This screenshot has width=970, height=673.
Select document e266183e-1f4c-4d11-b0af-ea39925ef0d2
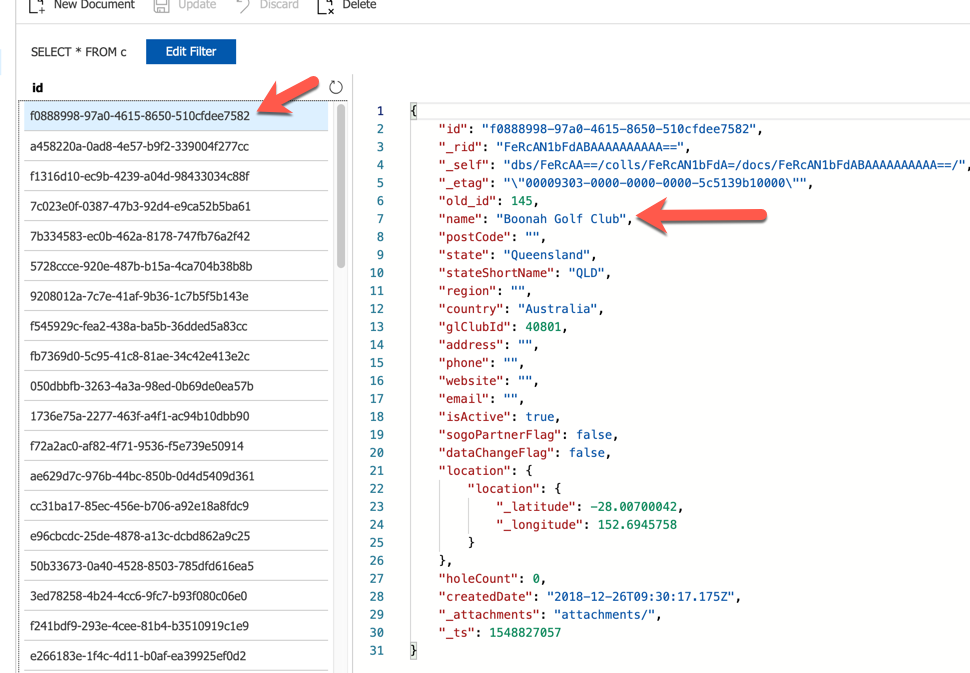pyautogui.click(x=176, y=656)
